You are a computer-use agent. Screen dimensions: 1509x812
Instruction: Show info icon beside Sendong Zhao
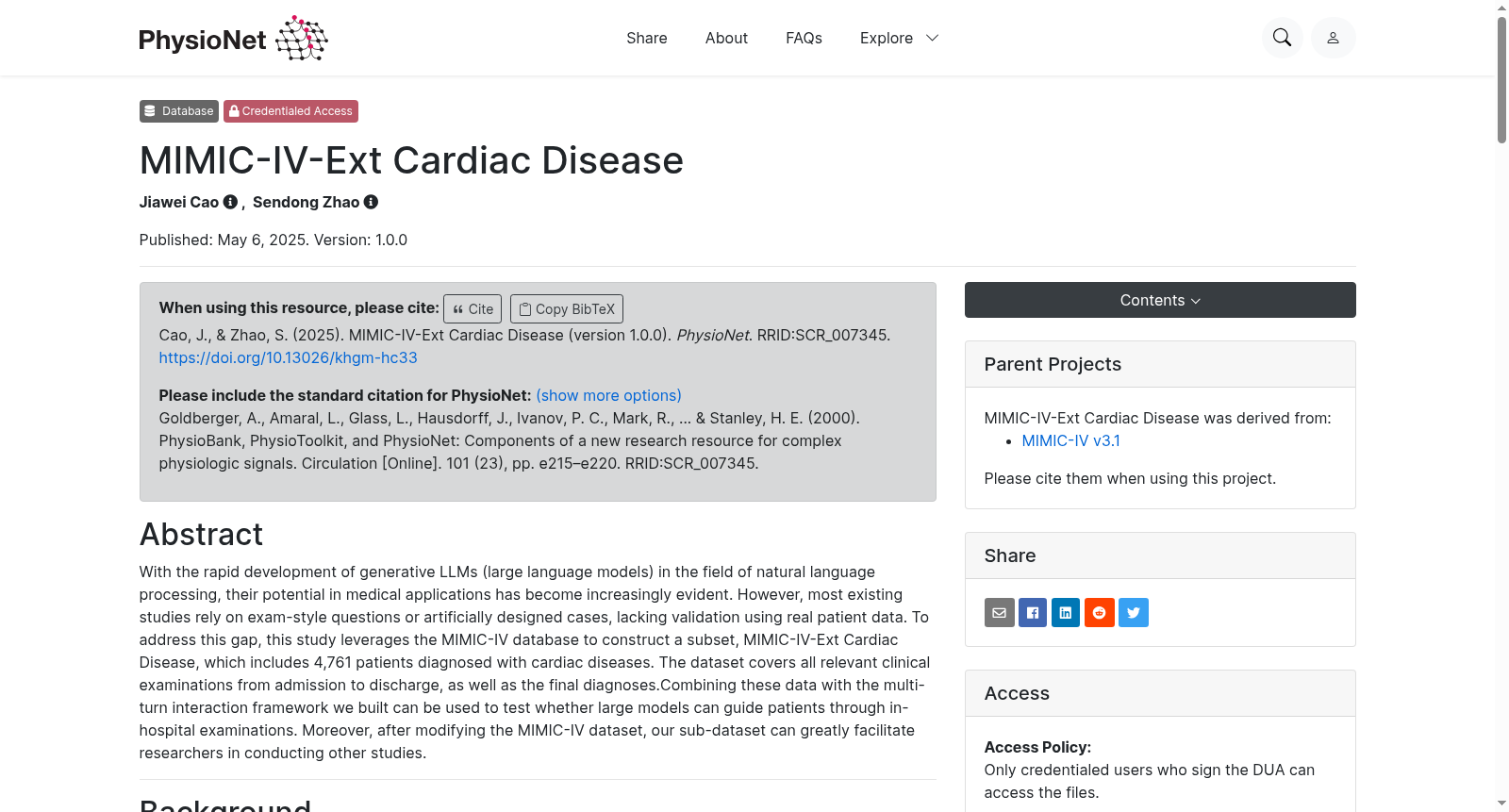(371, 202)
